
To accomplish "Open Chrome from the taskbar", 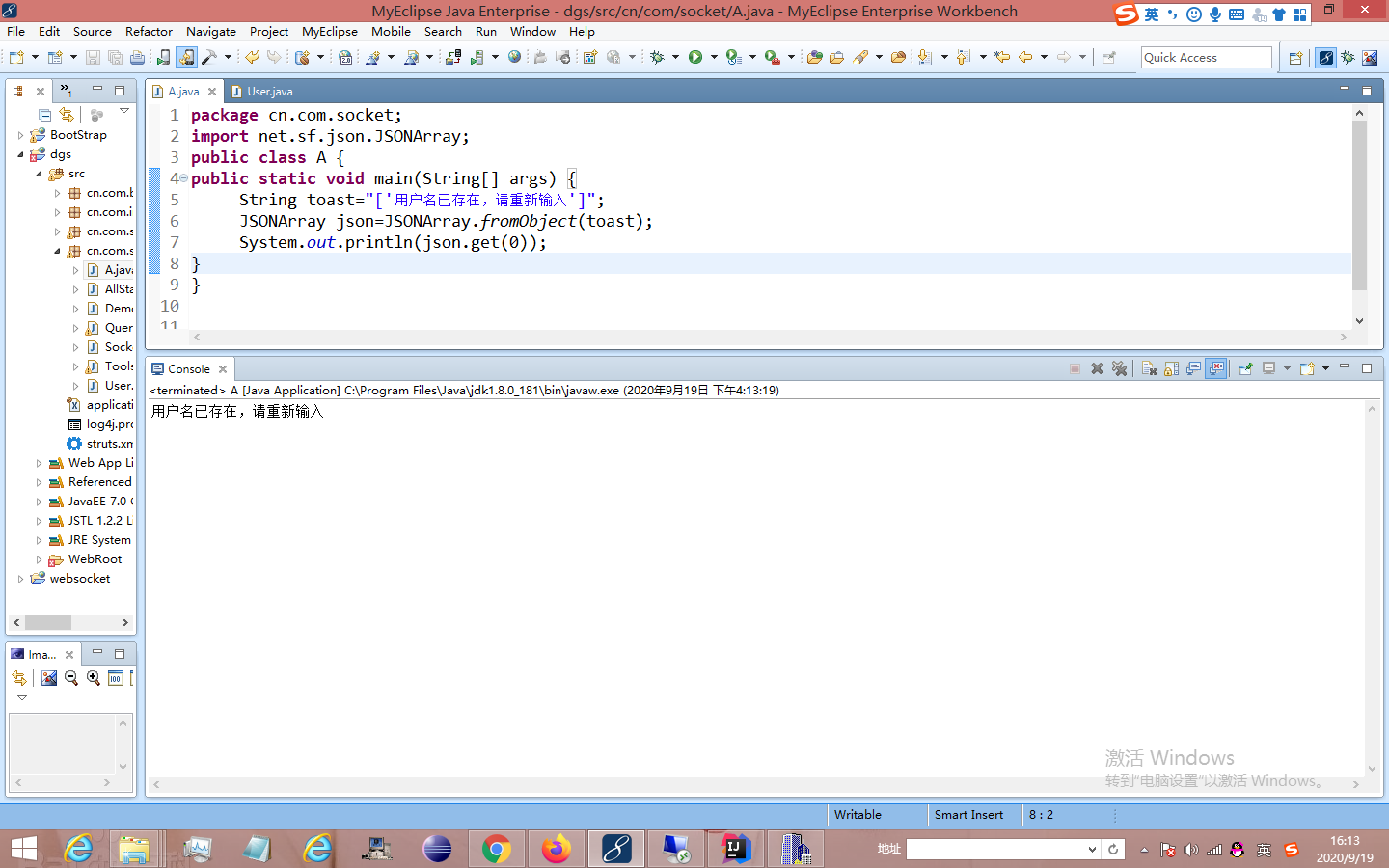I will click(497, 850).
